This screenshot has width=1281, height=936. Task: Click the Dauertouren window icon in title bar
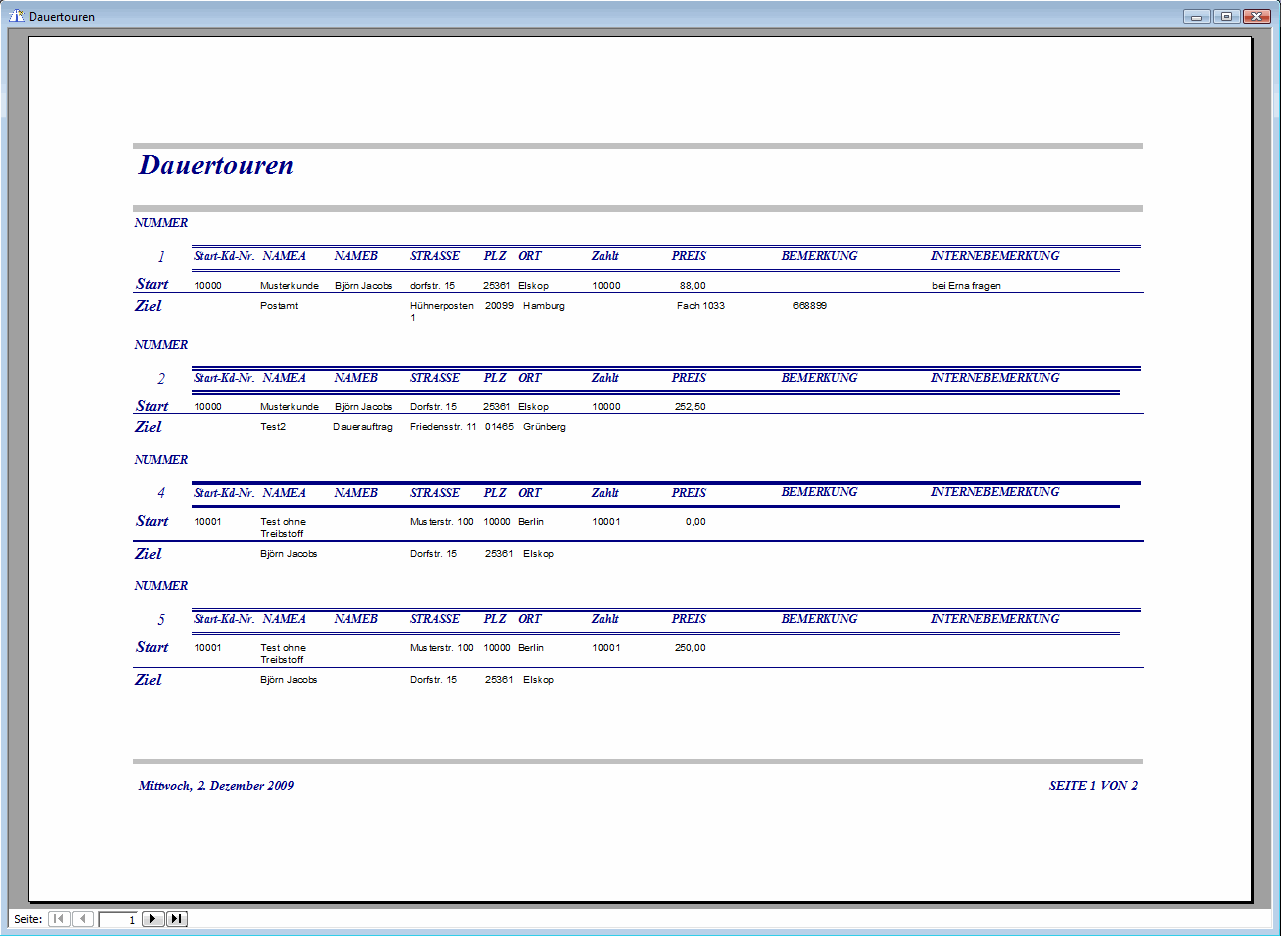[16, 16]
